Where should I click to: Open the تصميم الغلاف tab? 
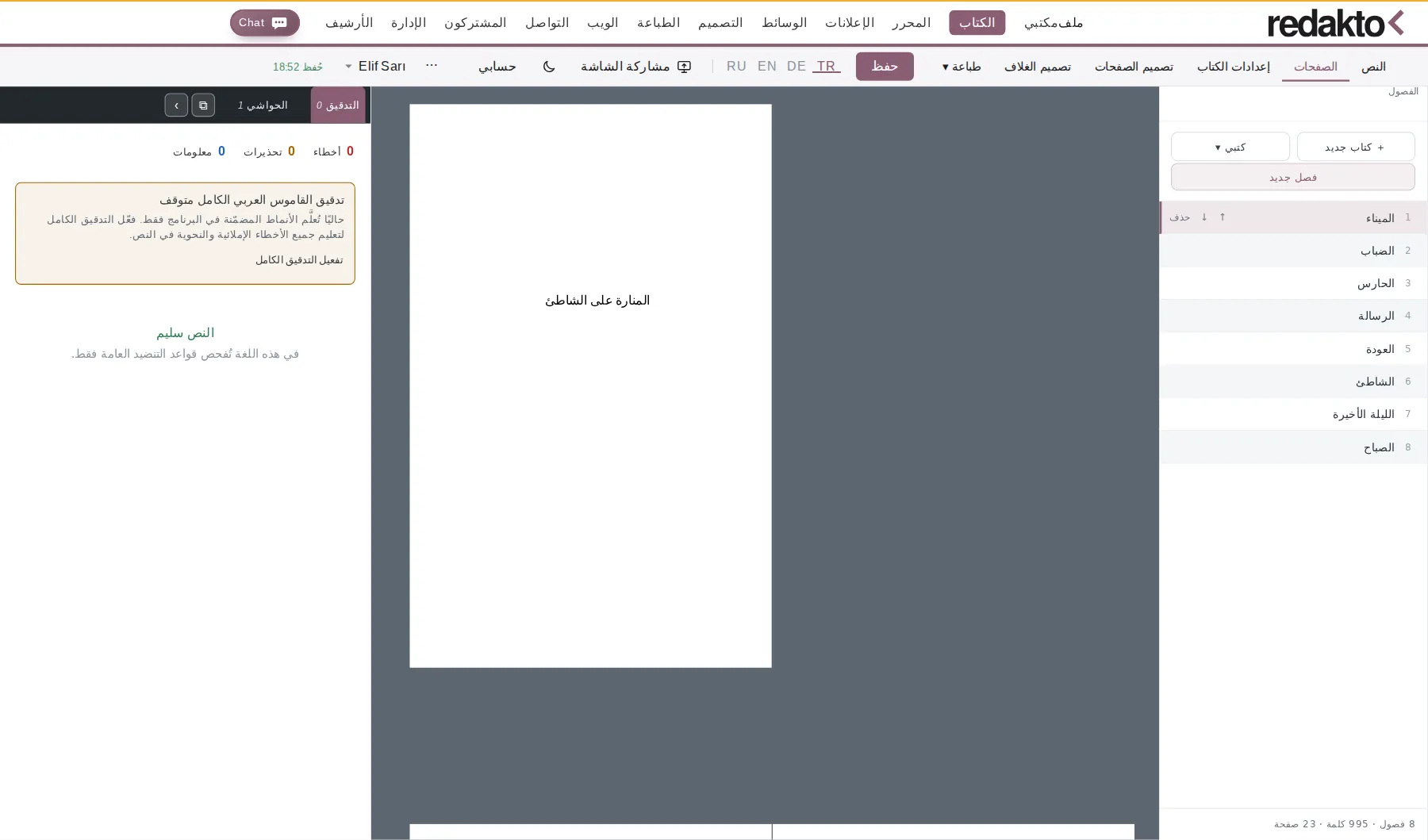coord(1038,67)
